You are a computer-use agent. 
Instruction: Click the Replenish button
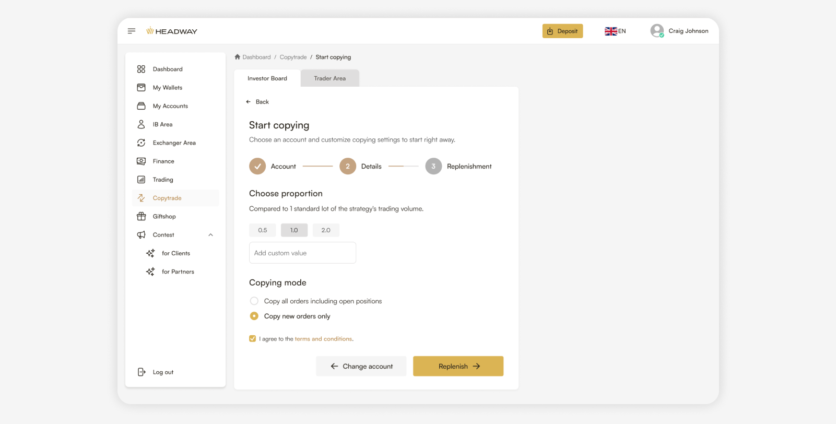[x=458, y=366]
